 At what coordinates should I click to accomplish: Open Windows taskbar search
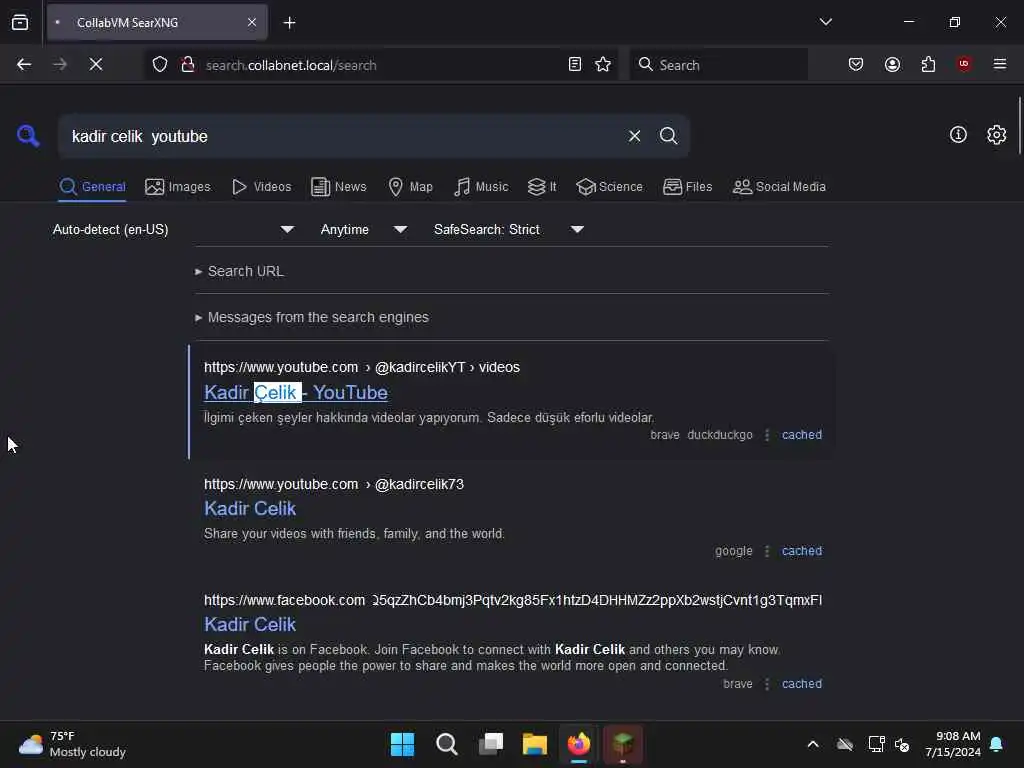coord(447,744)
